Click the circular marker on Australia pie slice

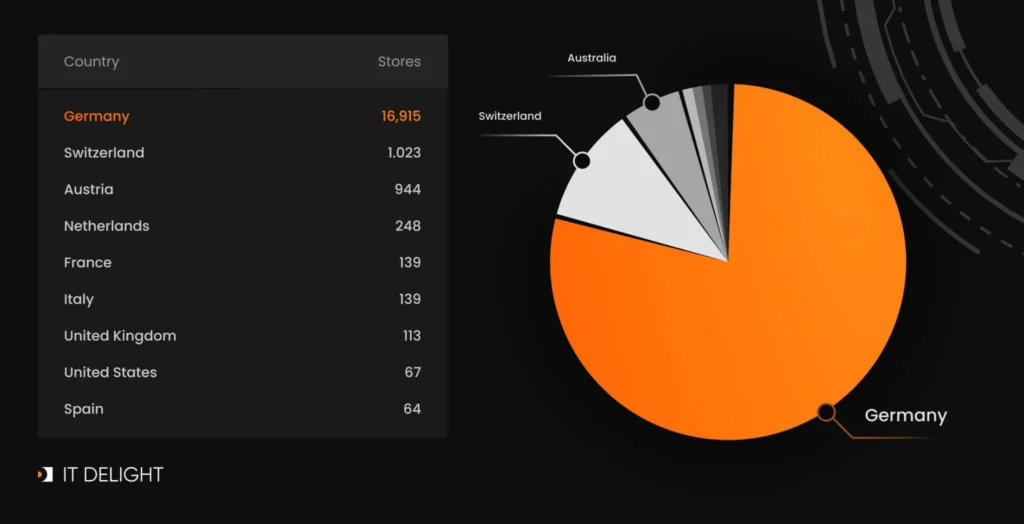pos(652,102)
